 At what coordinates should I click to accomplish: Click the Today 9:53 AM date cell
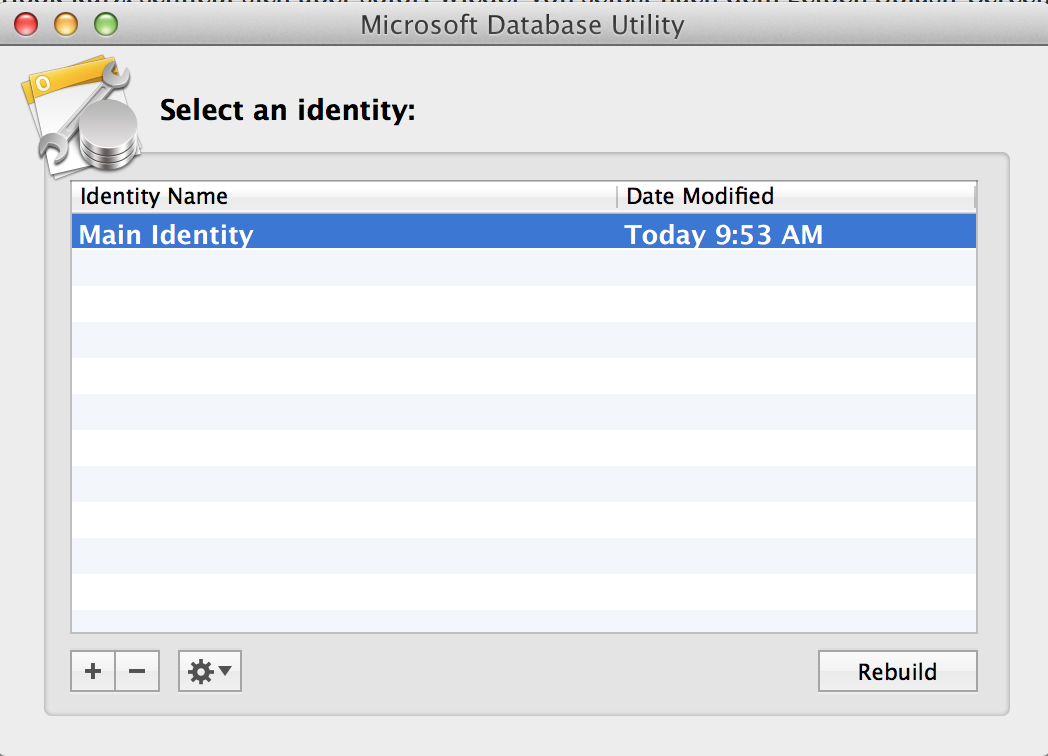point(723,235)
